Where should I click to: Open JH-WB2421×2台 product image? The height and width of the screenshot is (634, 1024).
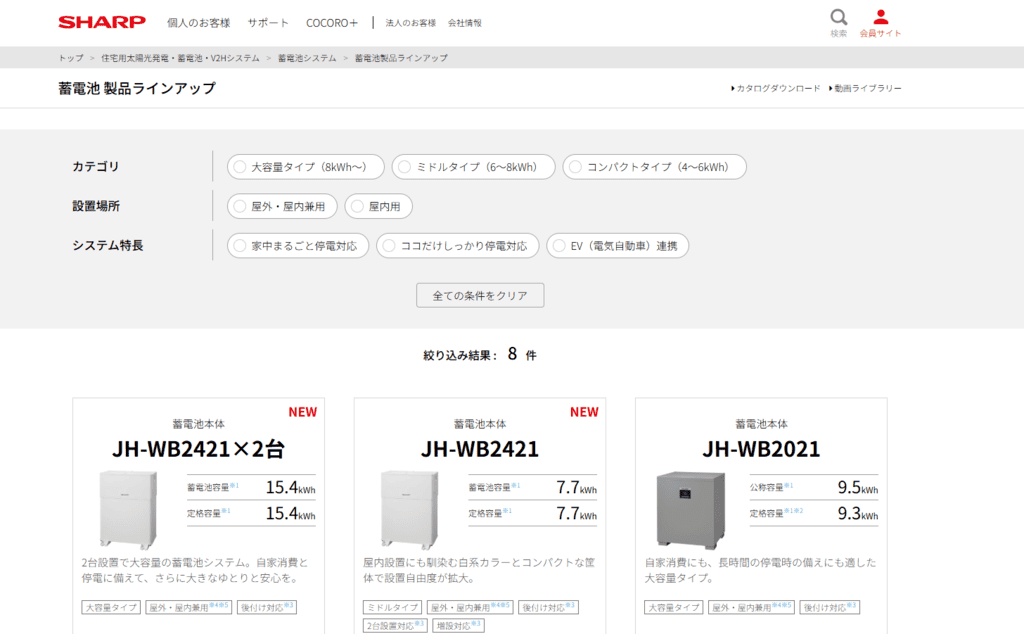(128, 508)
